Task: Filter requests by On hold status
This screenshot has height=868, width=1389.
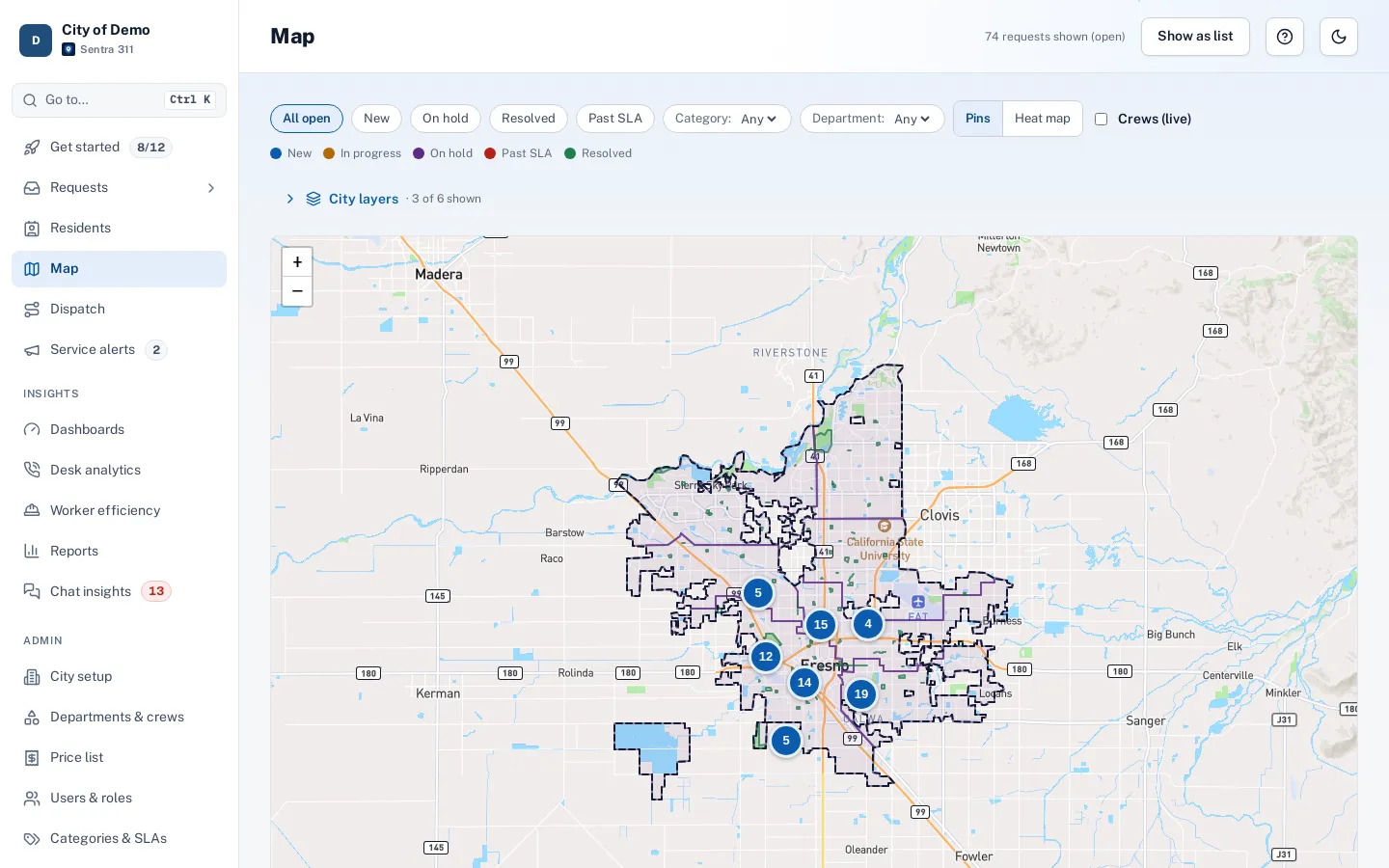Action: 446,119
